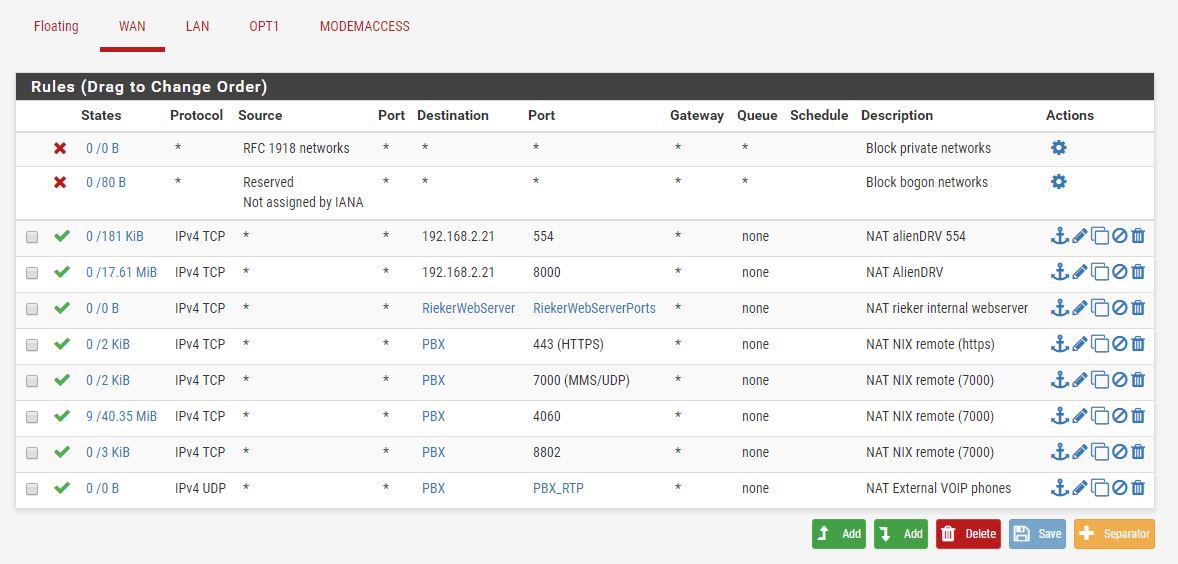1178x564 pixels.
Task: Edit the rule with destination port 4060
Action: point(1080,417)
